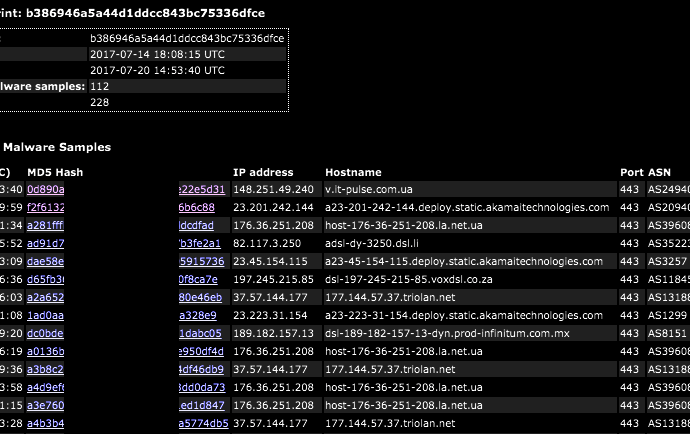Open the hash link starting ad91d7

(45, 243)
